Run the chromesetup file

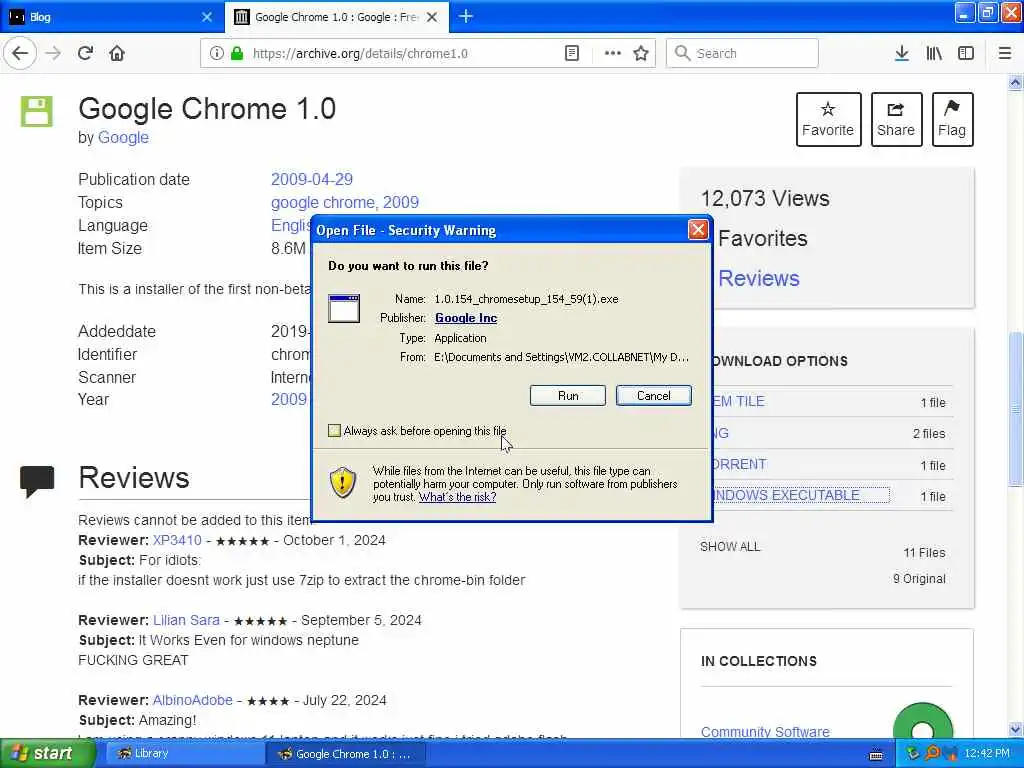tap(568, 396)
